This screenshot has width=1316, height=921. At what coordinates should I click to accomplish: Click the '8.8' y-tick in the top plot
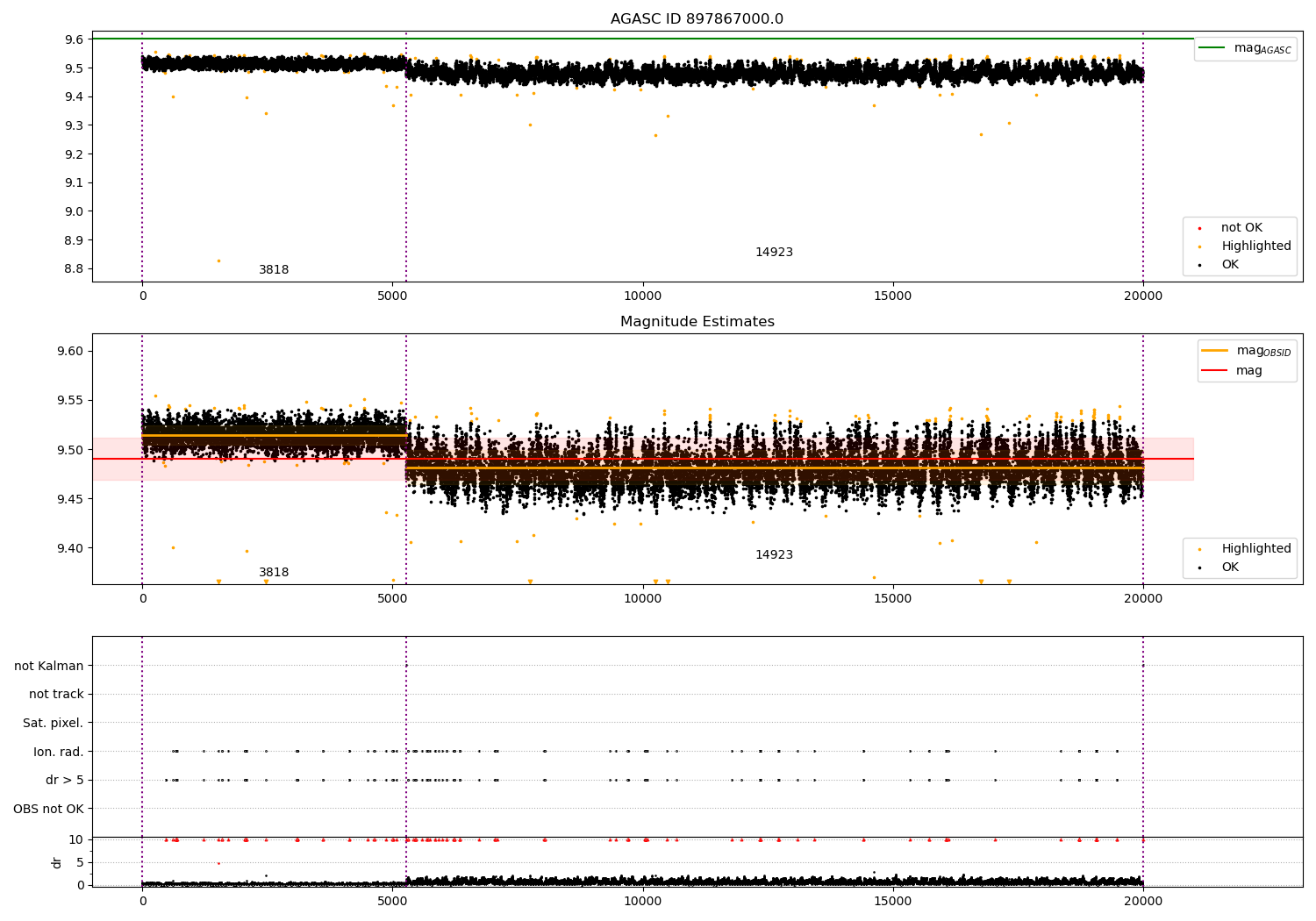click(x=75, y=269)
